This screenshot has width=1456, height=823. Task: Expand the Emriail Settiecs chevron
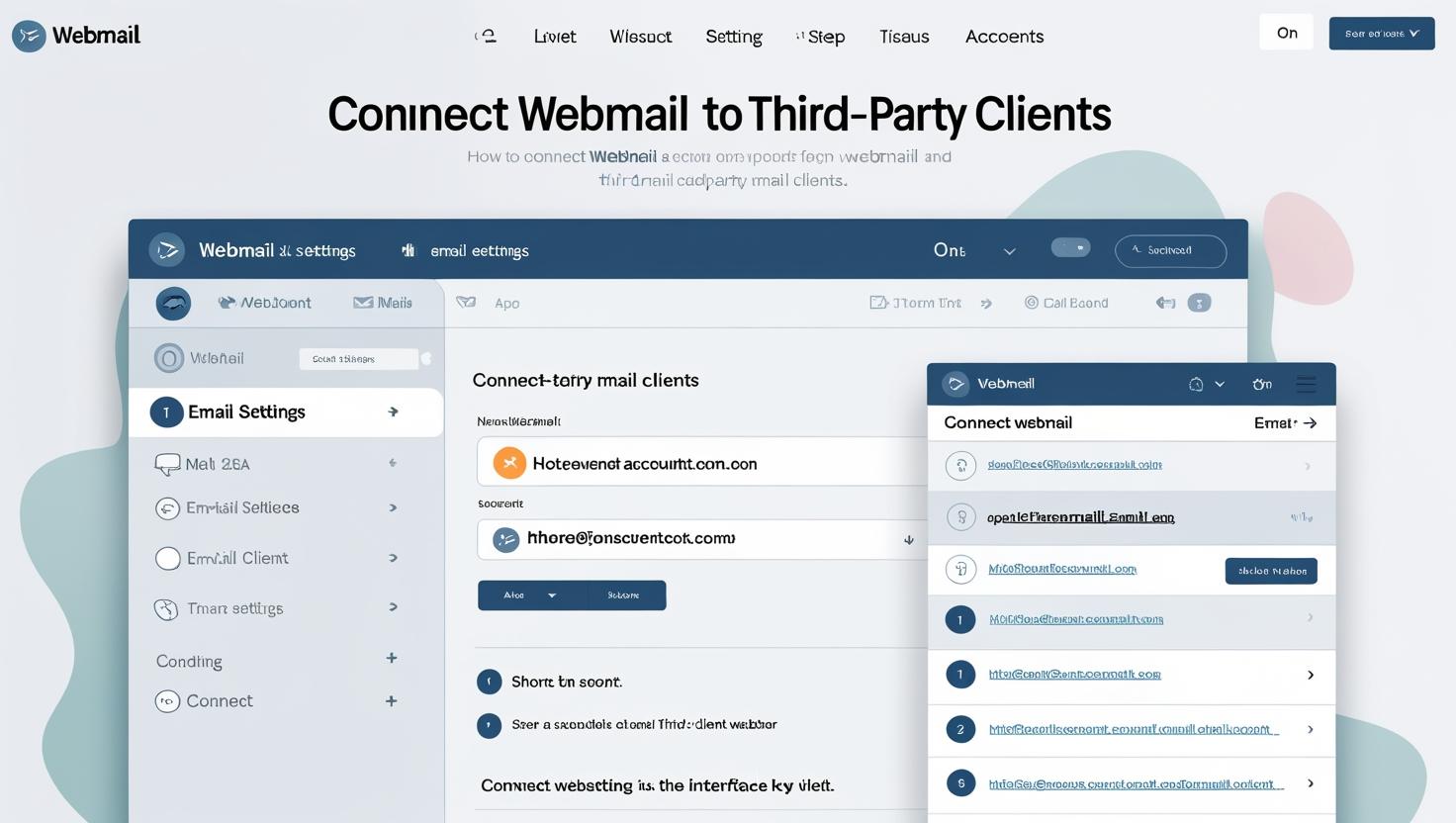pyautogui.click(x=393, y=507)
